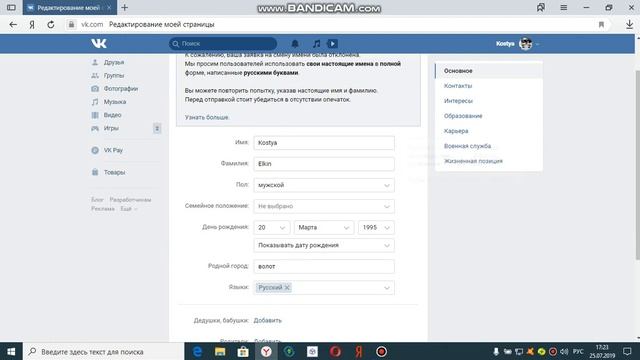
Task: Open Показывать дату рождения dropdown
Action: pos(324,245)
